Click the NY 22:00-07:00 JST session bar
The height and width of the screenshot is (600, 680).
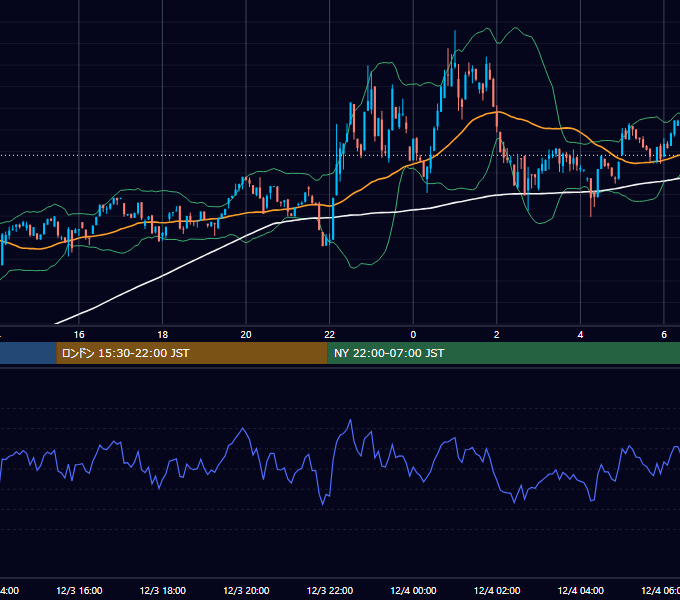[503, 353]
